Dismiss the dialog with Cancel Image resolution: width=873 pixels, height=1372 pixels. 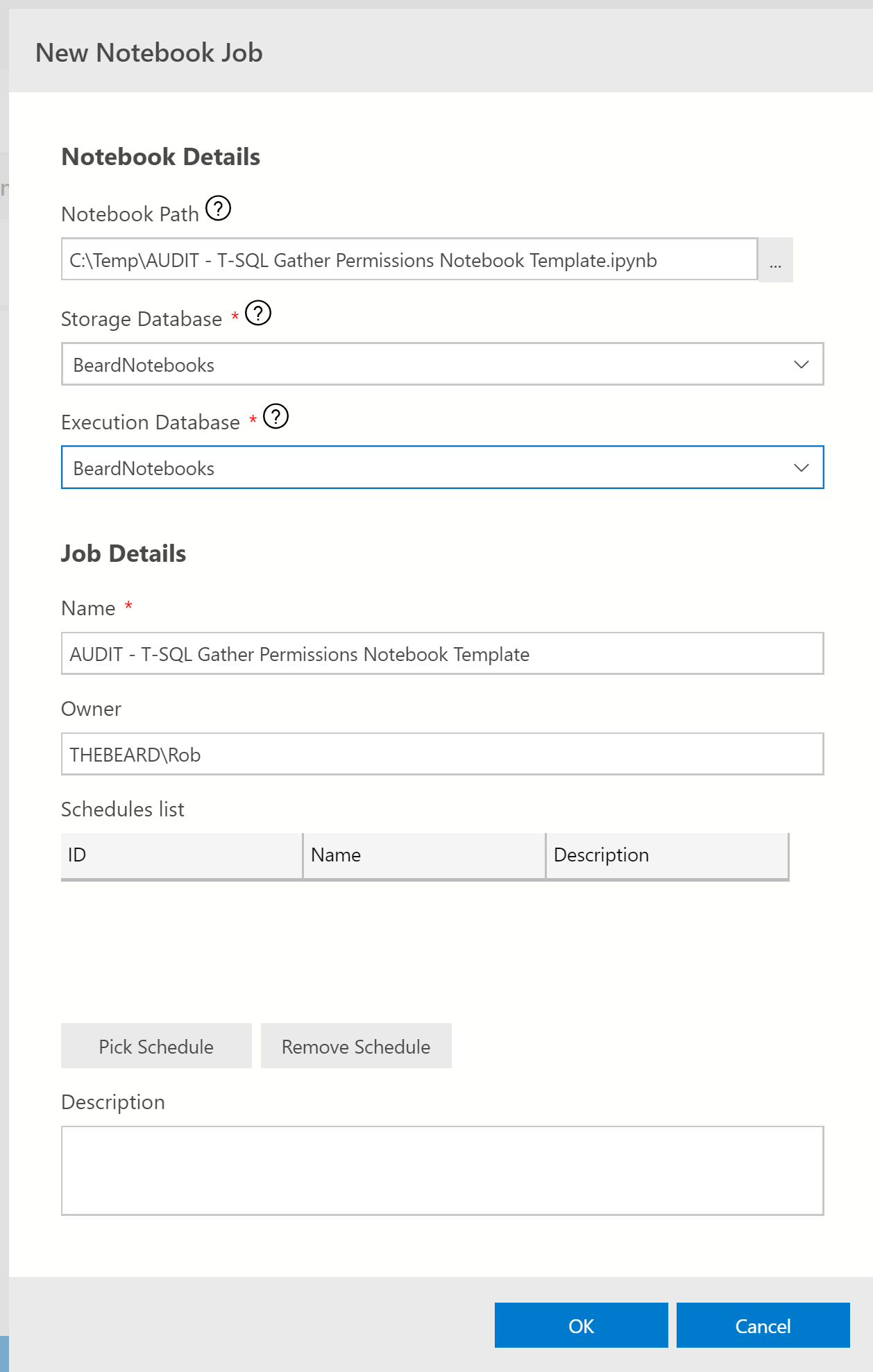pos(763,1326)
